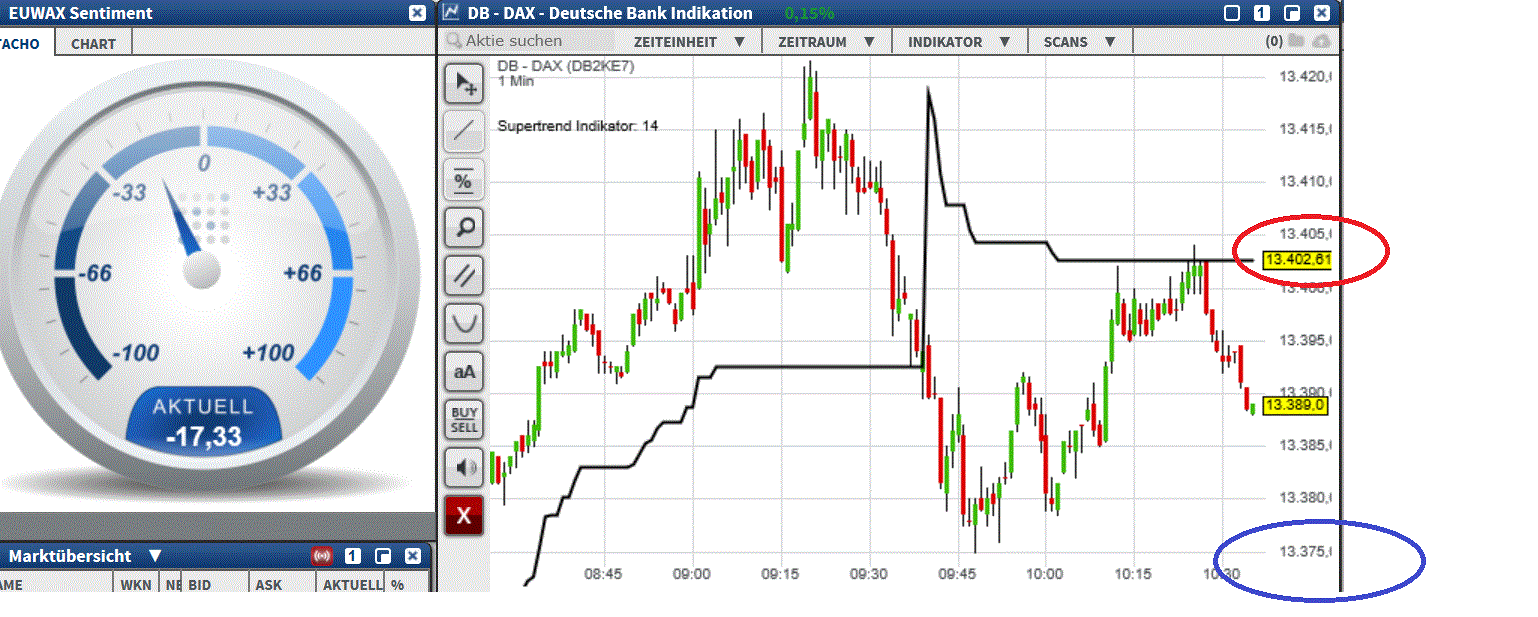Mute chart sound with the speaker icon

click(x=464, y=467)
